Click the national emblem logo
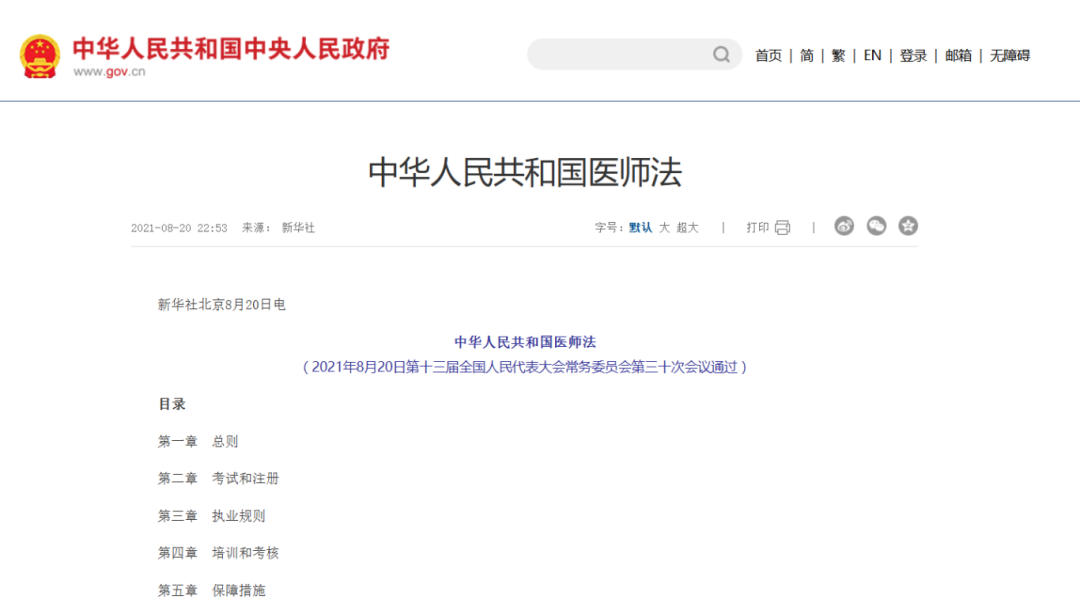Screen dimensions: 1080x614 coord(40,56)
